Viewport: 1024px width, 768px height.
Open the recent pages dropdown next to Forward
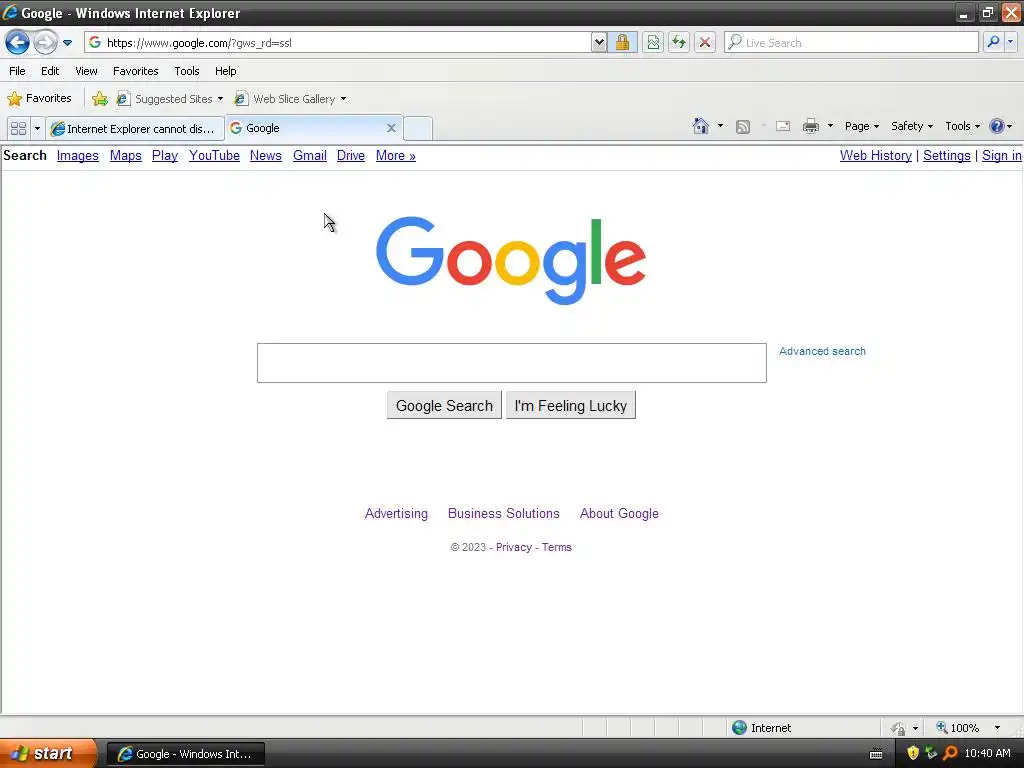click(67, 43)
